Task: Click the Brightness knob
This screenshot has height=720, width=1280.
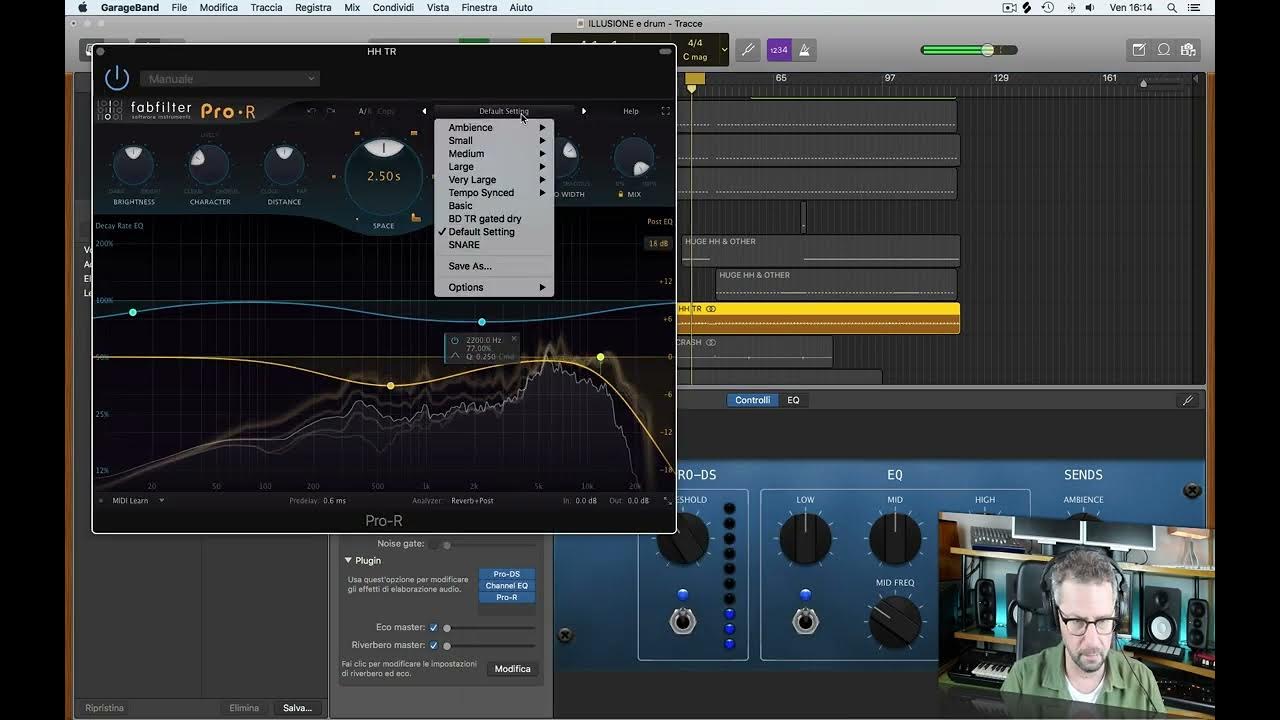Action: click(133, 165)
